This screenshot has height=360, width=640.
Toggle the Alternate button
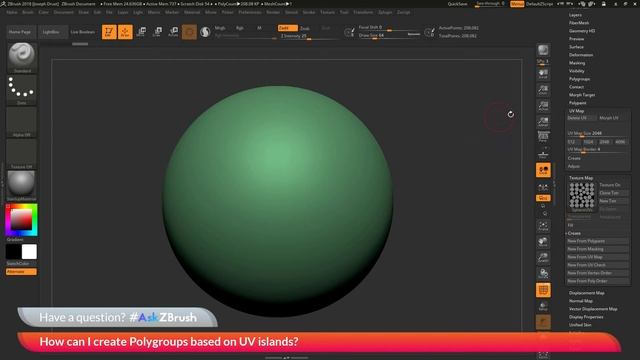coord(21,271)
